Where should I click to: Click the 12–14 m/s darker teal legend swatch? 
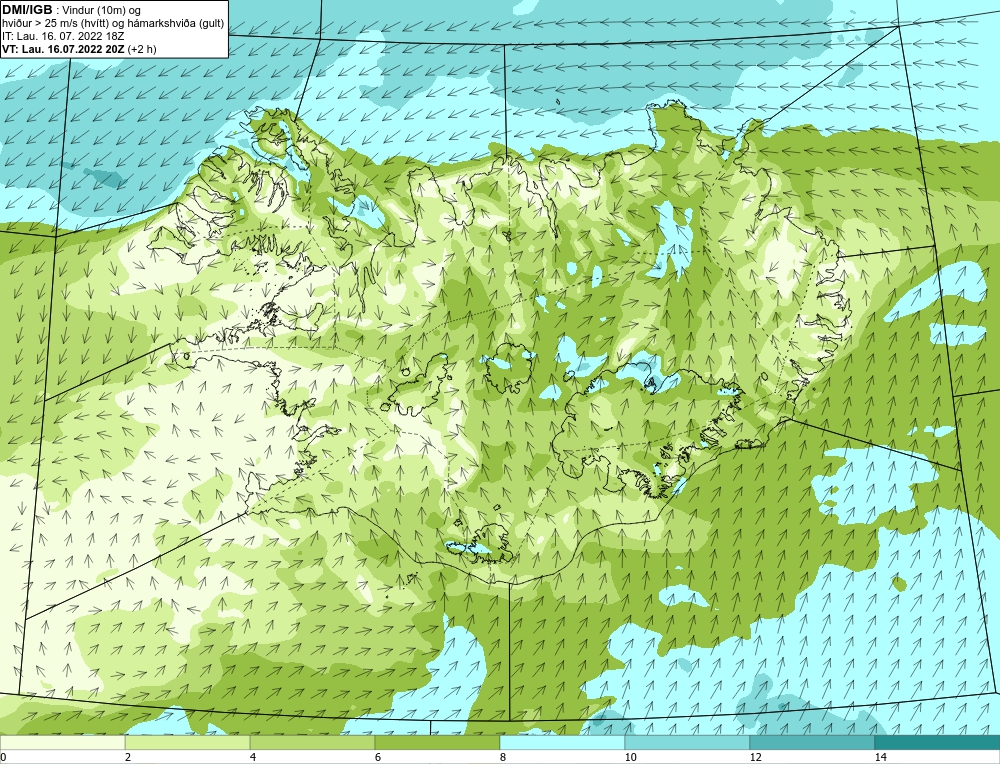click(812, 742)
